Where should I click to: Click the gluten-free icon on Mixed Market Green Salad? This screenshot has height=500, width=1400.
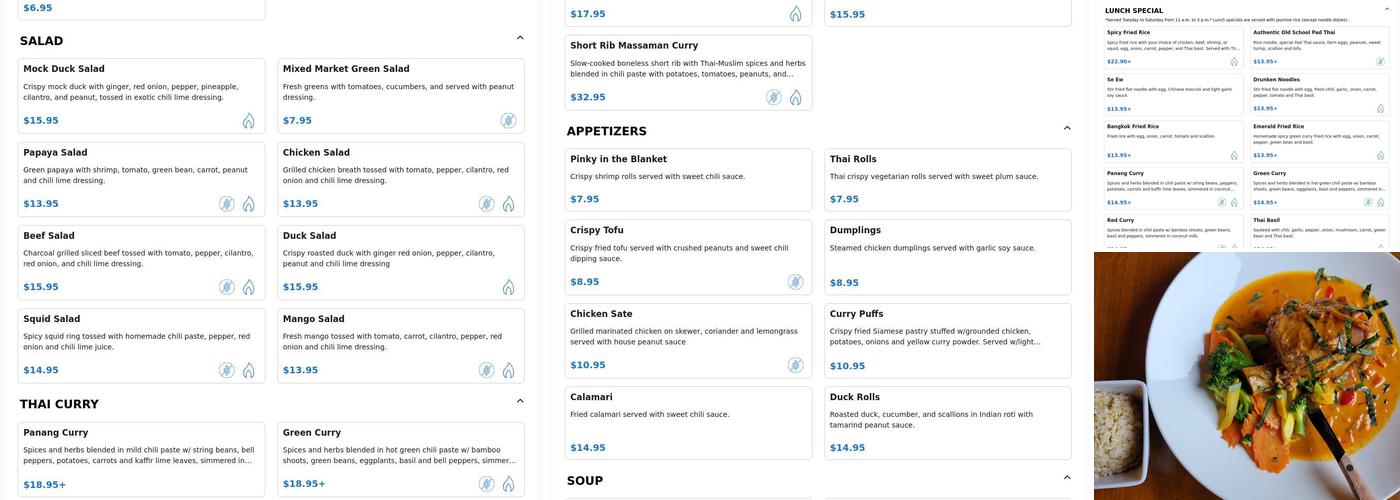point(508,121)
